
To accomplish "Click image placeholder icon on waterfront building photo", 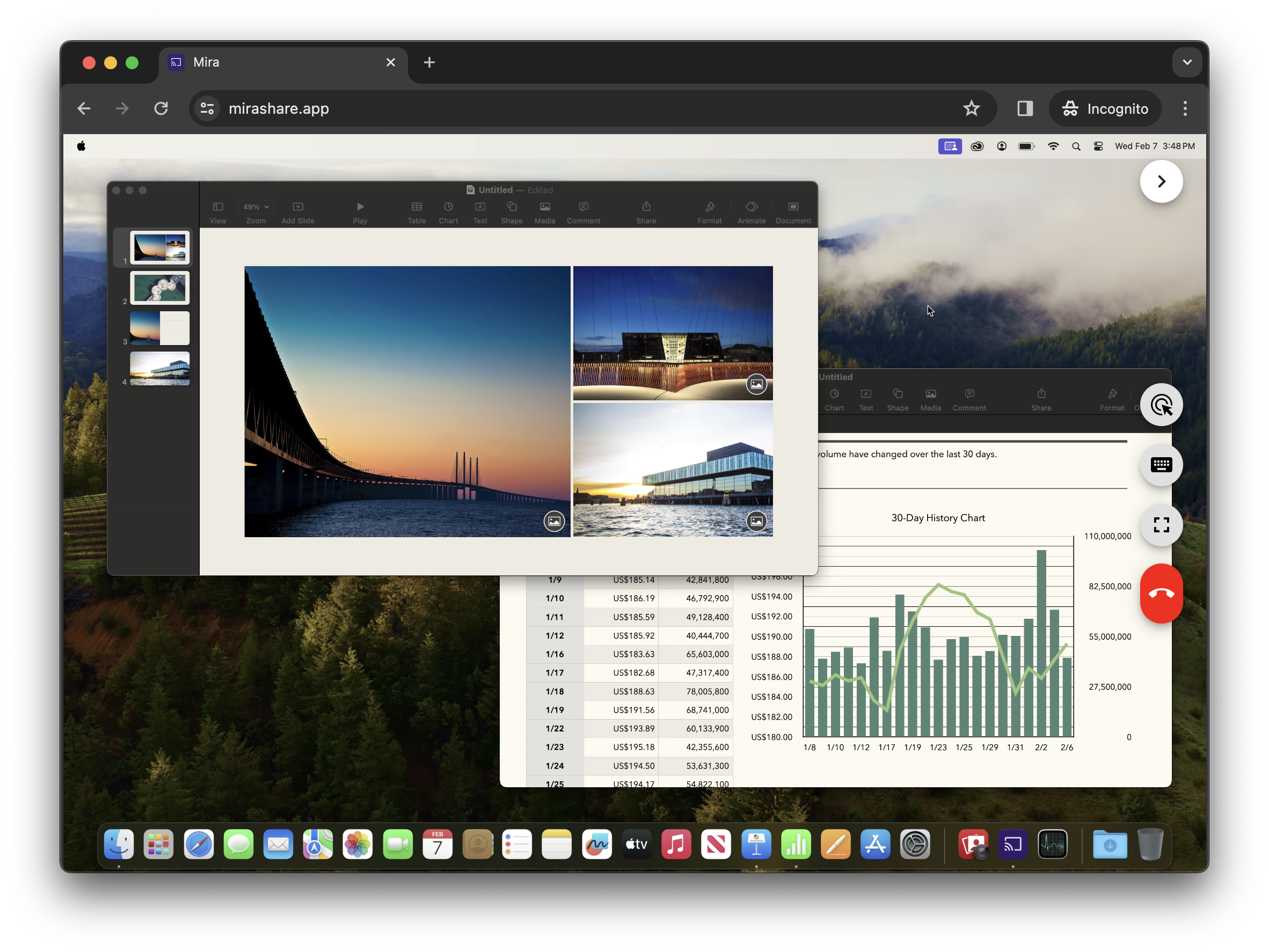I will [757, 521].
